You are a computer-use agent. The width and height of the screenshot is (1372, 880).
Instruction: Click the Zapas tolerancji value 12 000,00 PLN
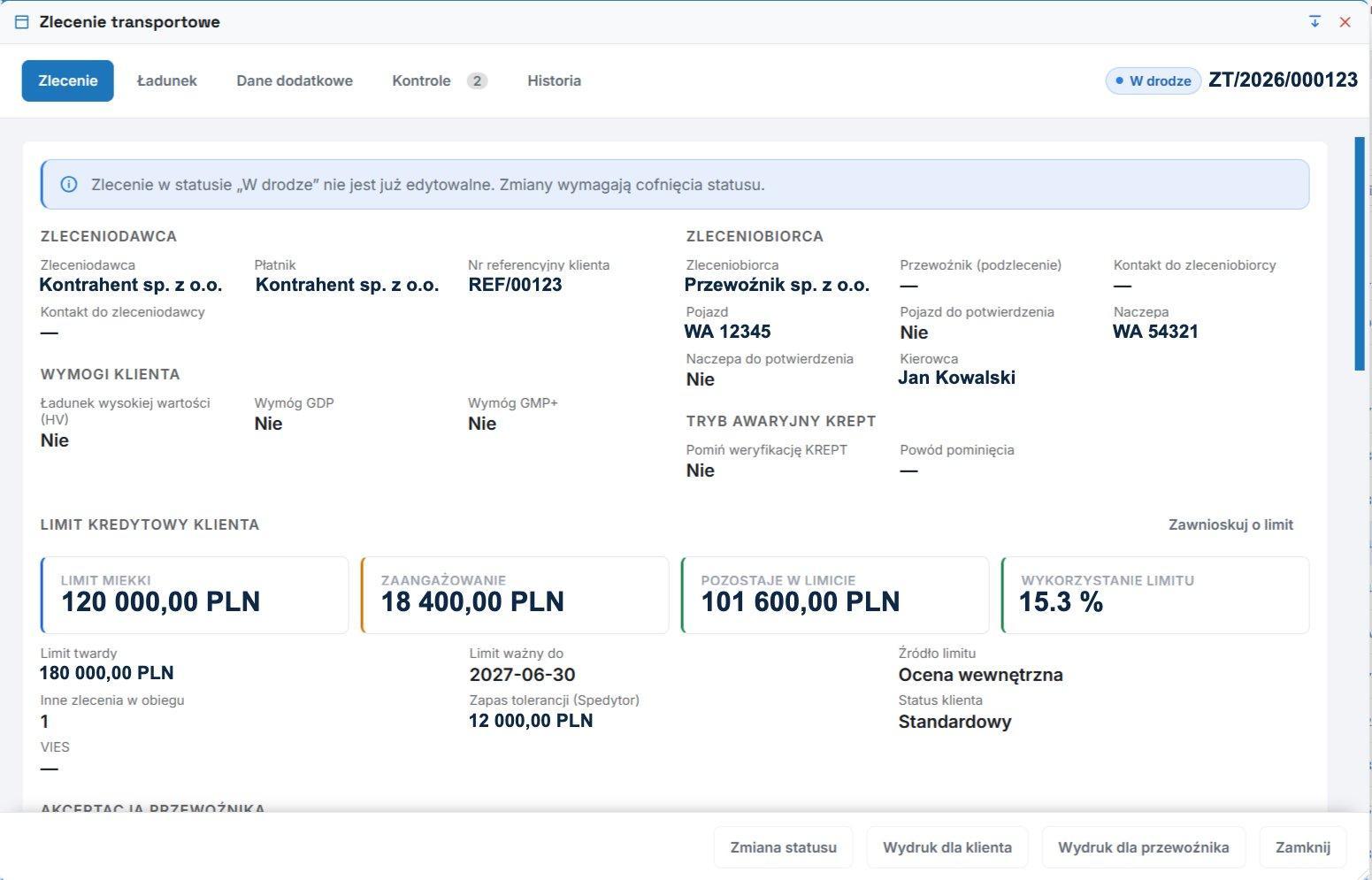tap(531, 721)
